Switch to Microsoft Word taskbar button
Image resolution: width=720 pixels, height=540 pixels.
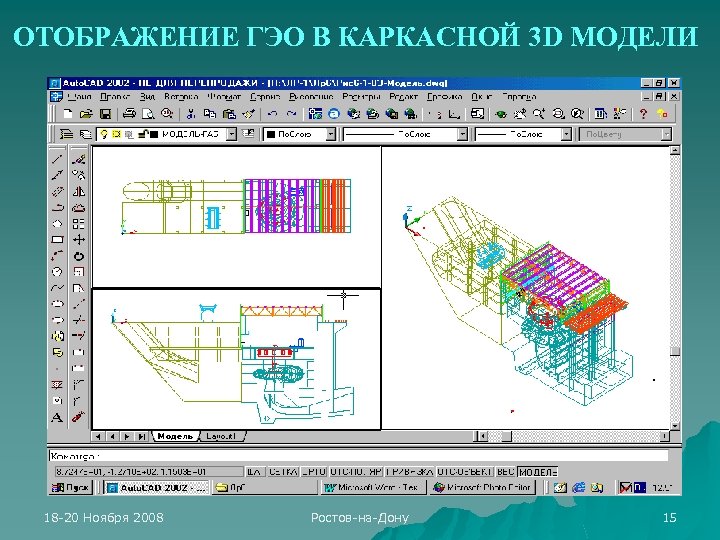coord(373,488)
